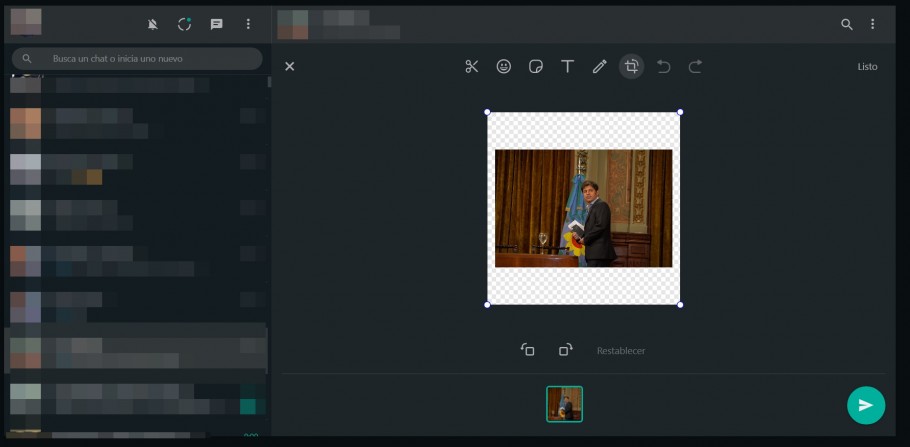The height and width of the screenshot is (447, 910).
Task: Select the pencil drawing tool
Action: pos(600,67)
